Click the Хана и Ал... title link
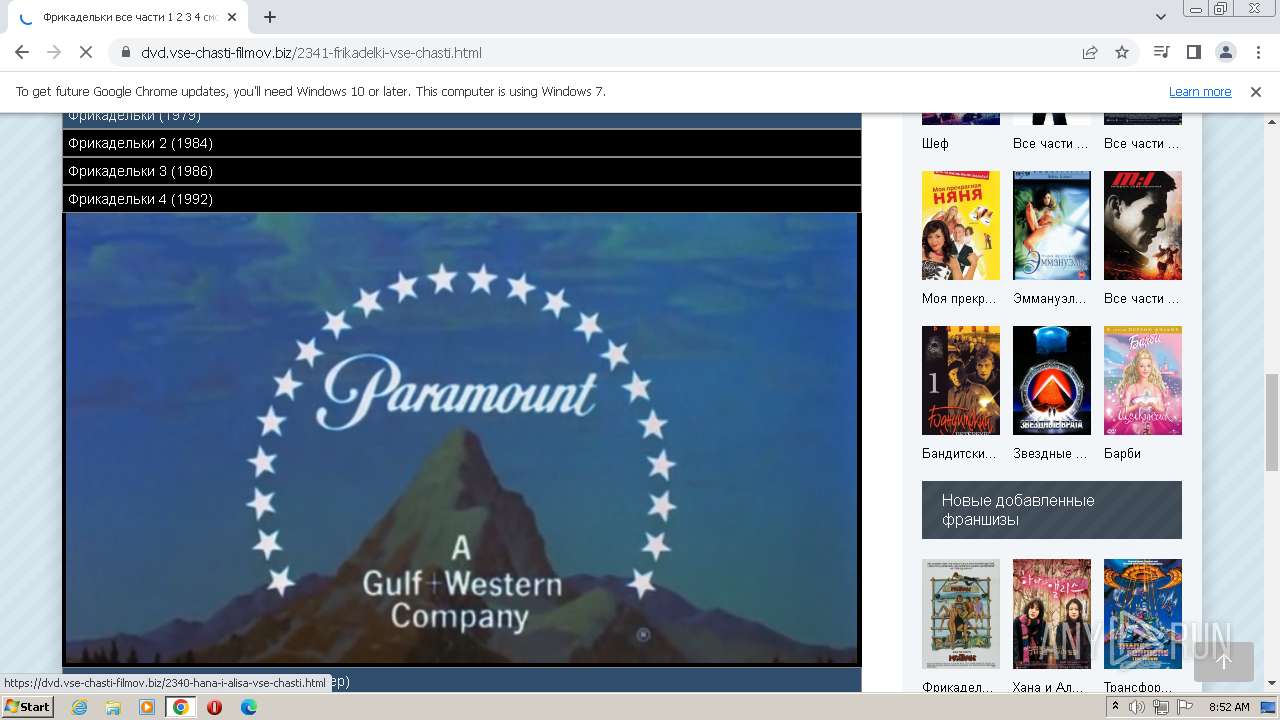This screenshot has width=1280, height=720. (1048, 687)
